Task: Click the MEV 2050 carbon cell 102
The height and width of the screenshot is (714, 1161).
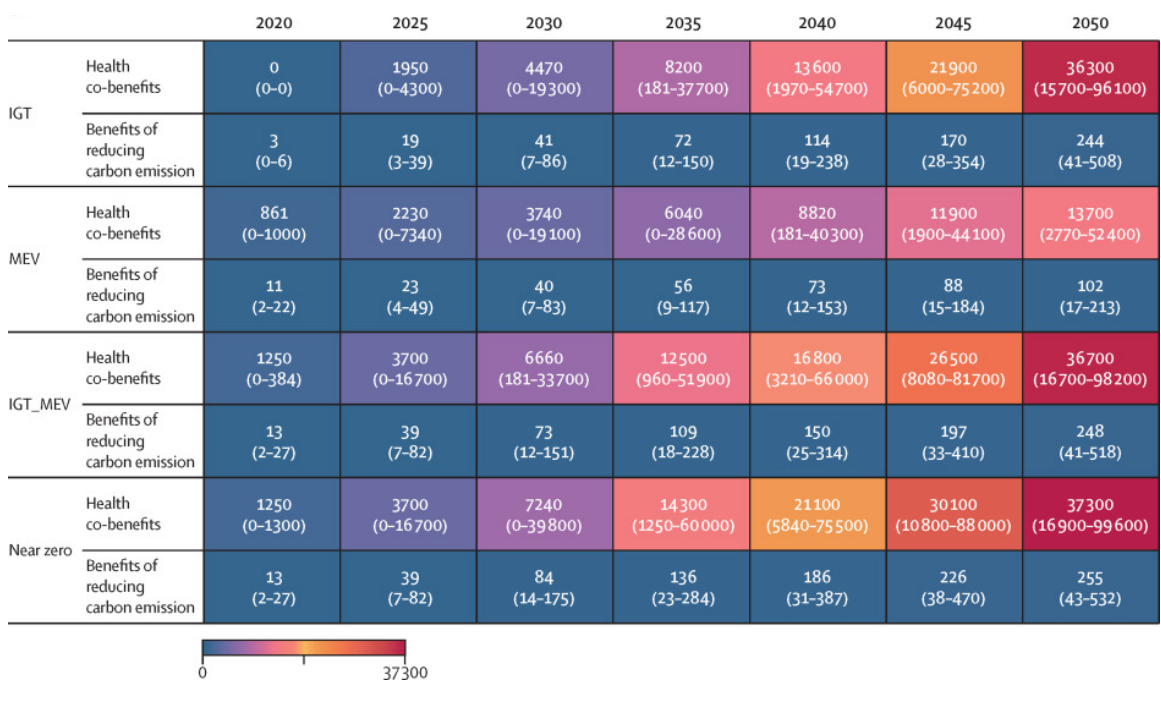Action: tap(1091, 296)
